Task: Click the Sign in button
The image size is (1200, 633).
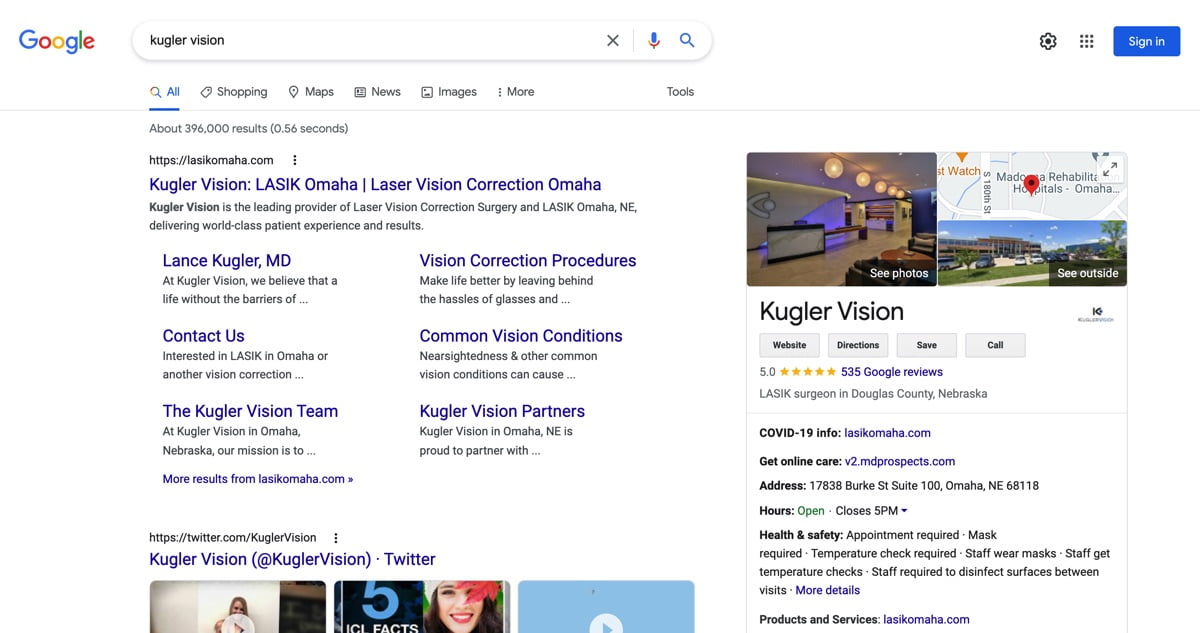Action: click(x=1146, y=41)
